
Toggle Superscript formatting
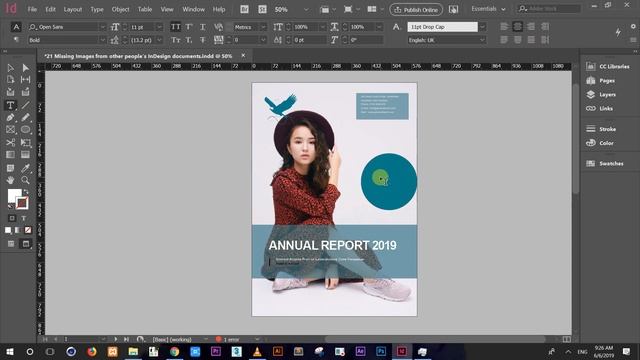pos(189,27)
